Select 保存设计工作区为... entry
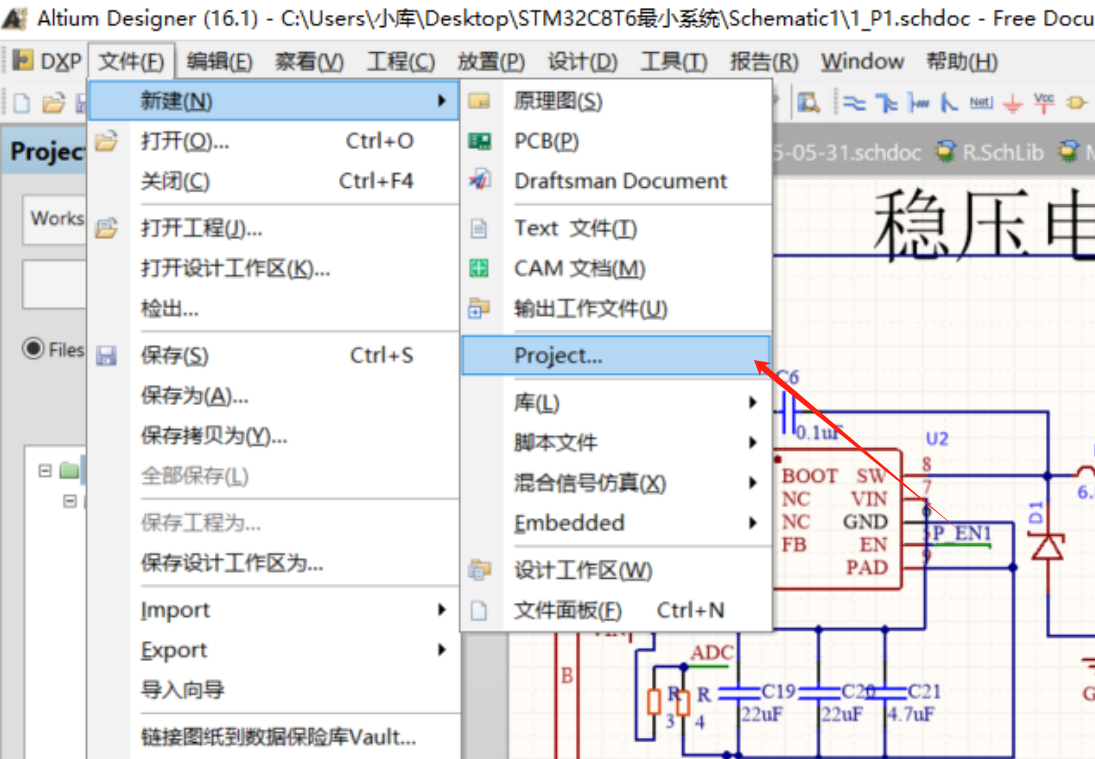1095x759 pixels. tap(274, 563)
